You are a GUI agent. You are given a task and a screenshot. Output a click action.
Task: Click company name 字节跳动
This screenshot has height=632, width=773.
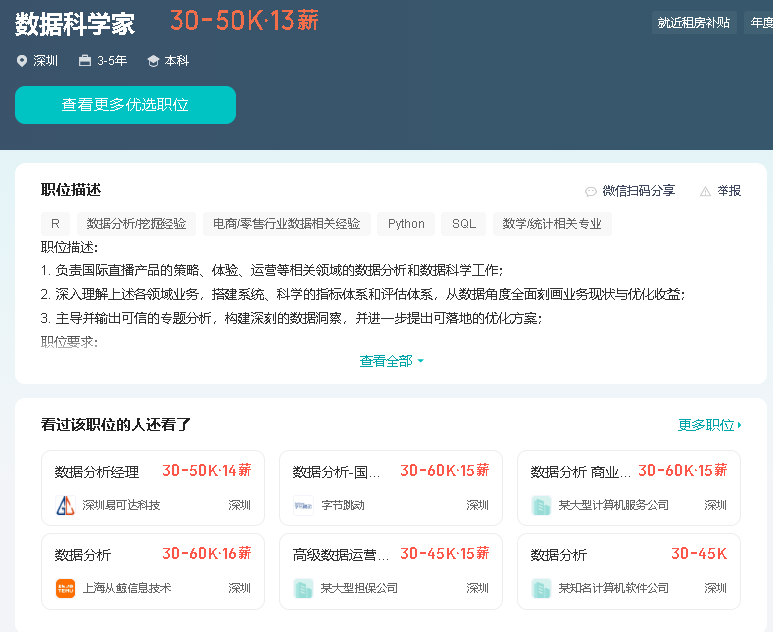(x=343, y=505)
